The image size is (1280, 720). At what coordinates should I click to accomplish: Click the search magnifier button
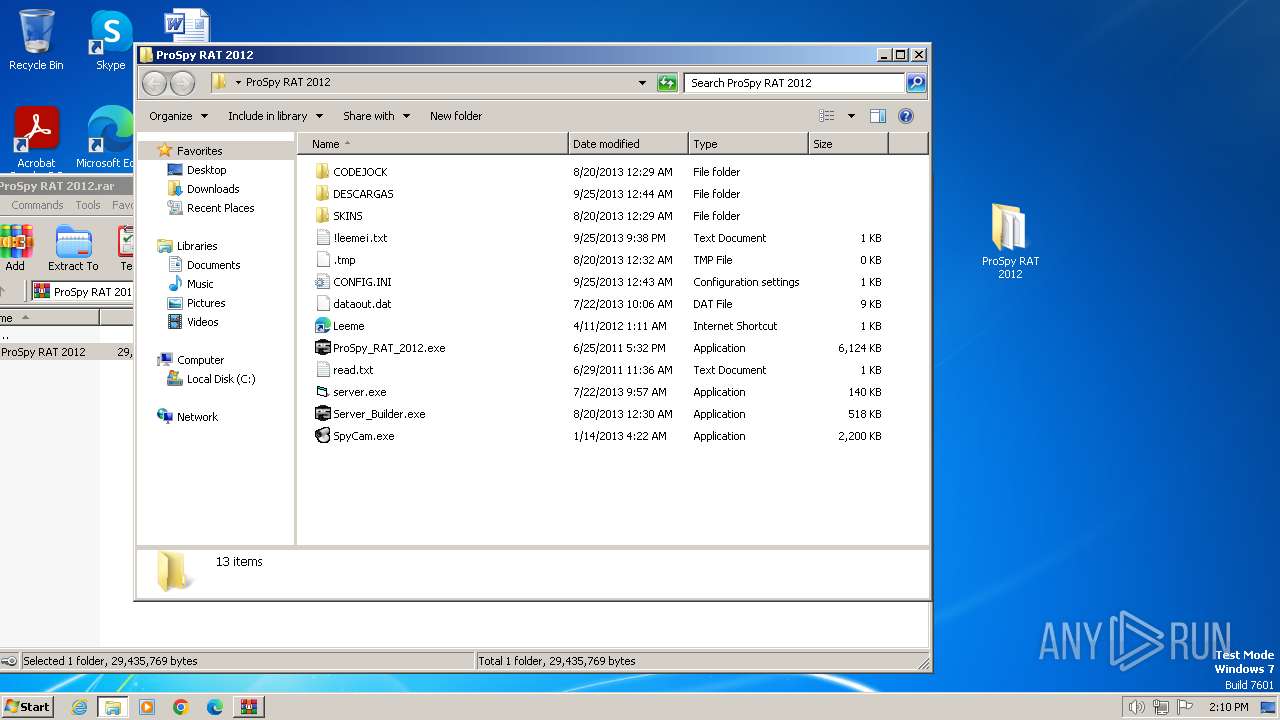point(916,83)
